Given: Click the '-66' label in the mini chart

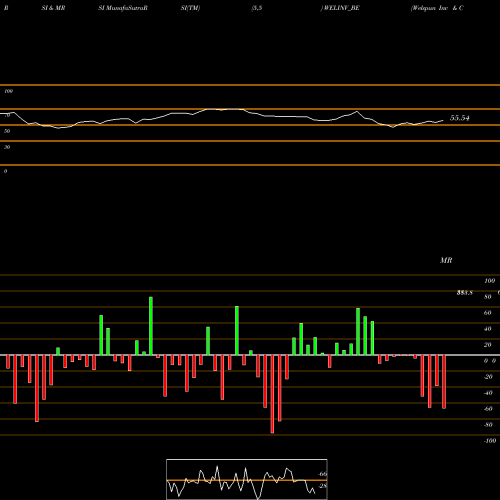Looking at the screenshot, I should tap(323, 474).
